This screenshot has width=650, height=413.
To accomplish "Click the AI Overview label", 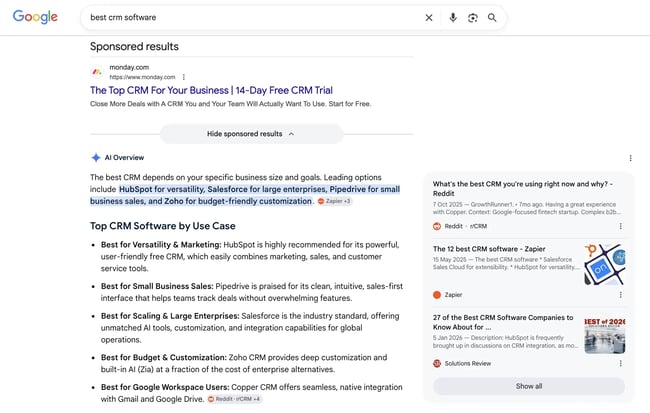I will tap(124, 158).
